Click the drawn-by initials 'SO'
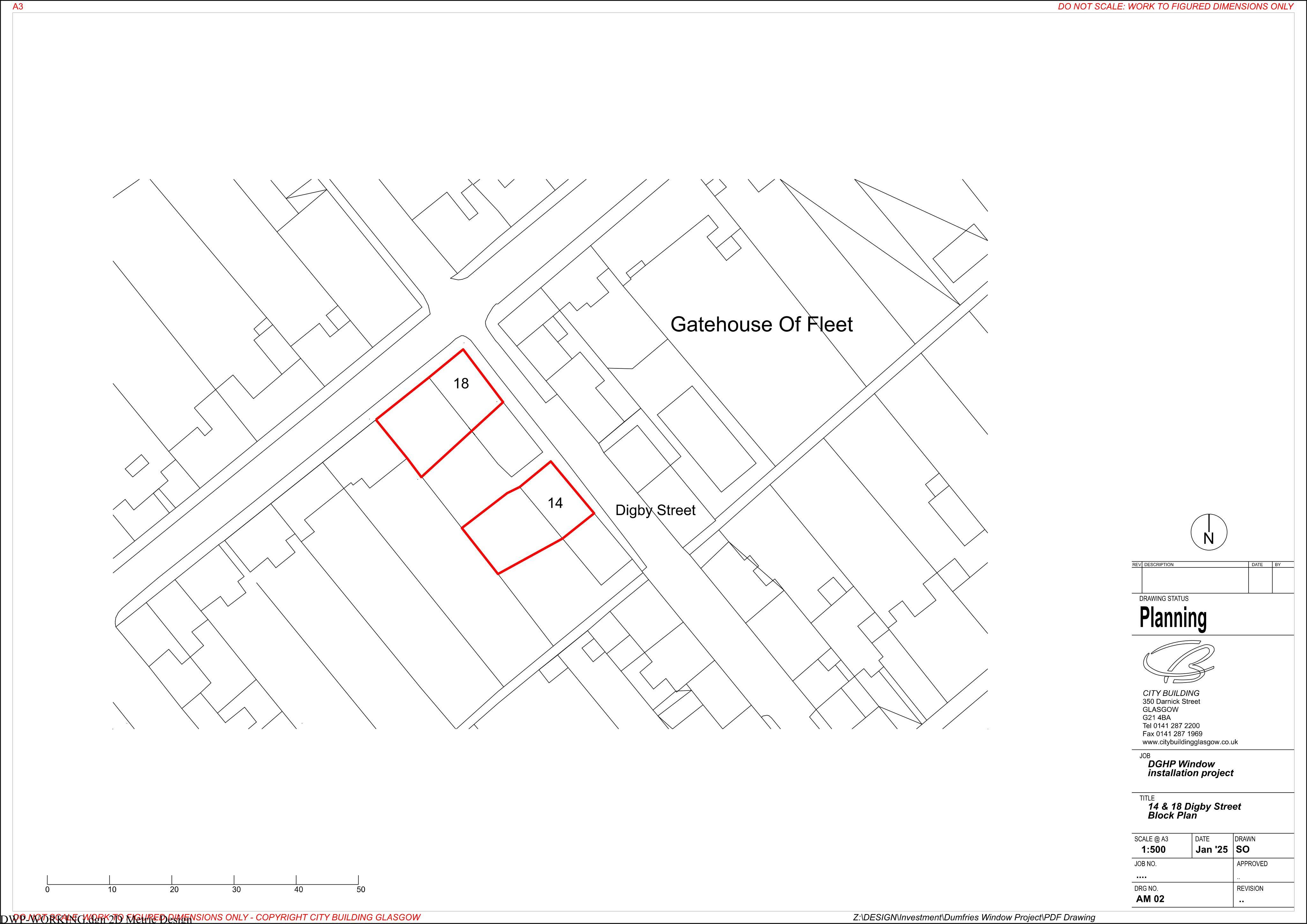This screenshot has height=924, width=1307. (1243, 849)
